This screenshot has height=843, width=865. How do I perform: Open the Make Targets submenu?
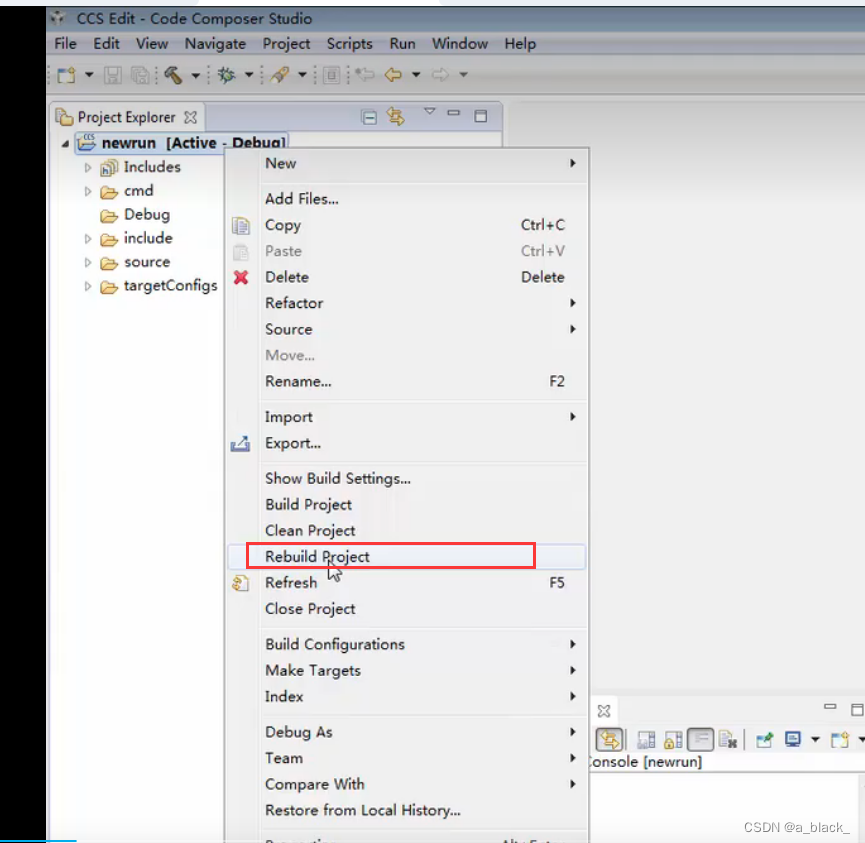[x=406, y=670]
